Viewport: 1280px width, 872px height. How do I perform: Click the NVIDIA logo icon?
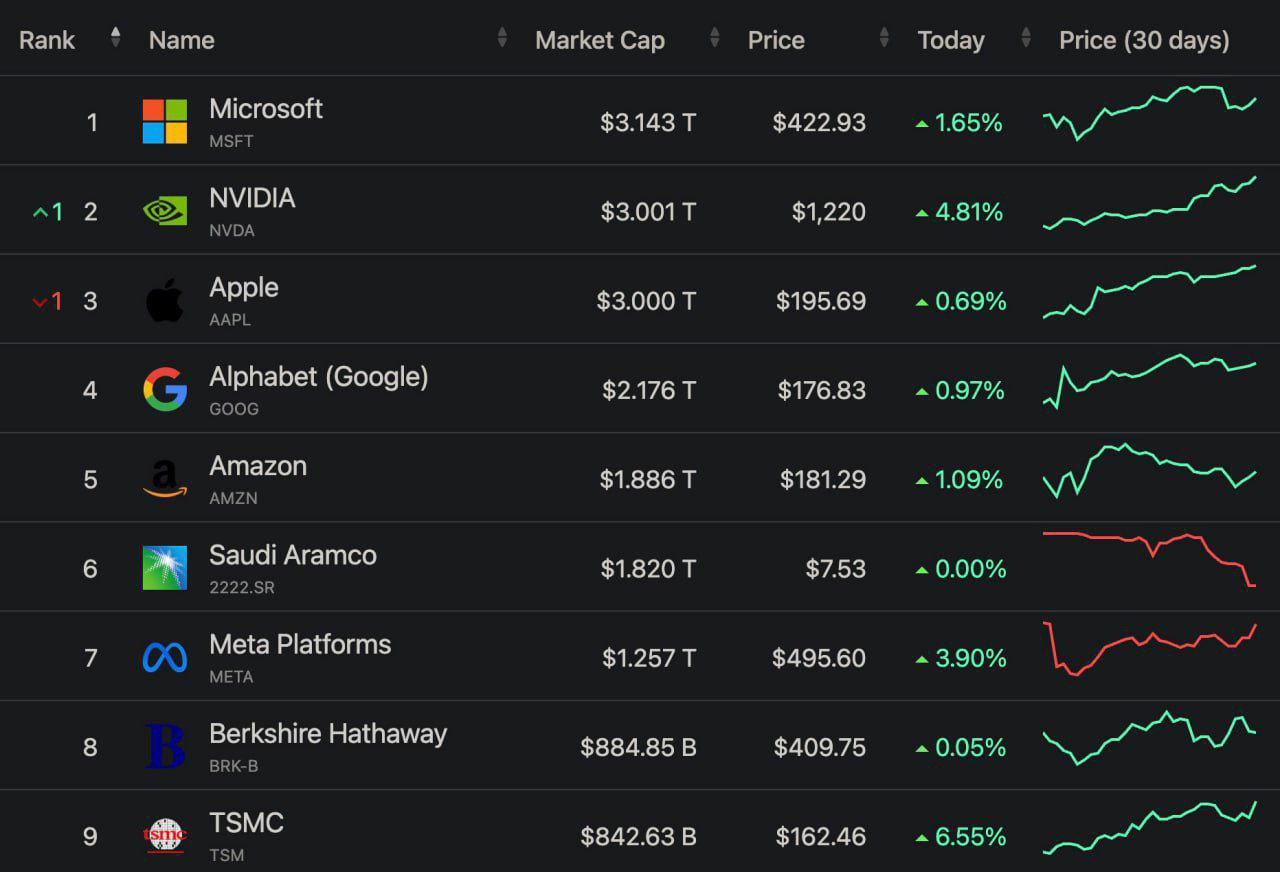click(x=165, y=211)
